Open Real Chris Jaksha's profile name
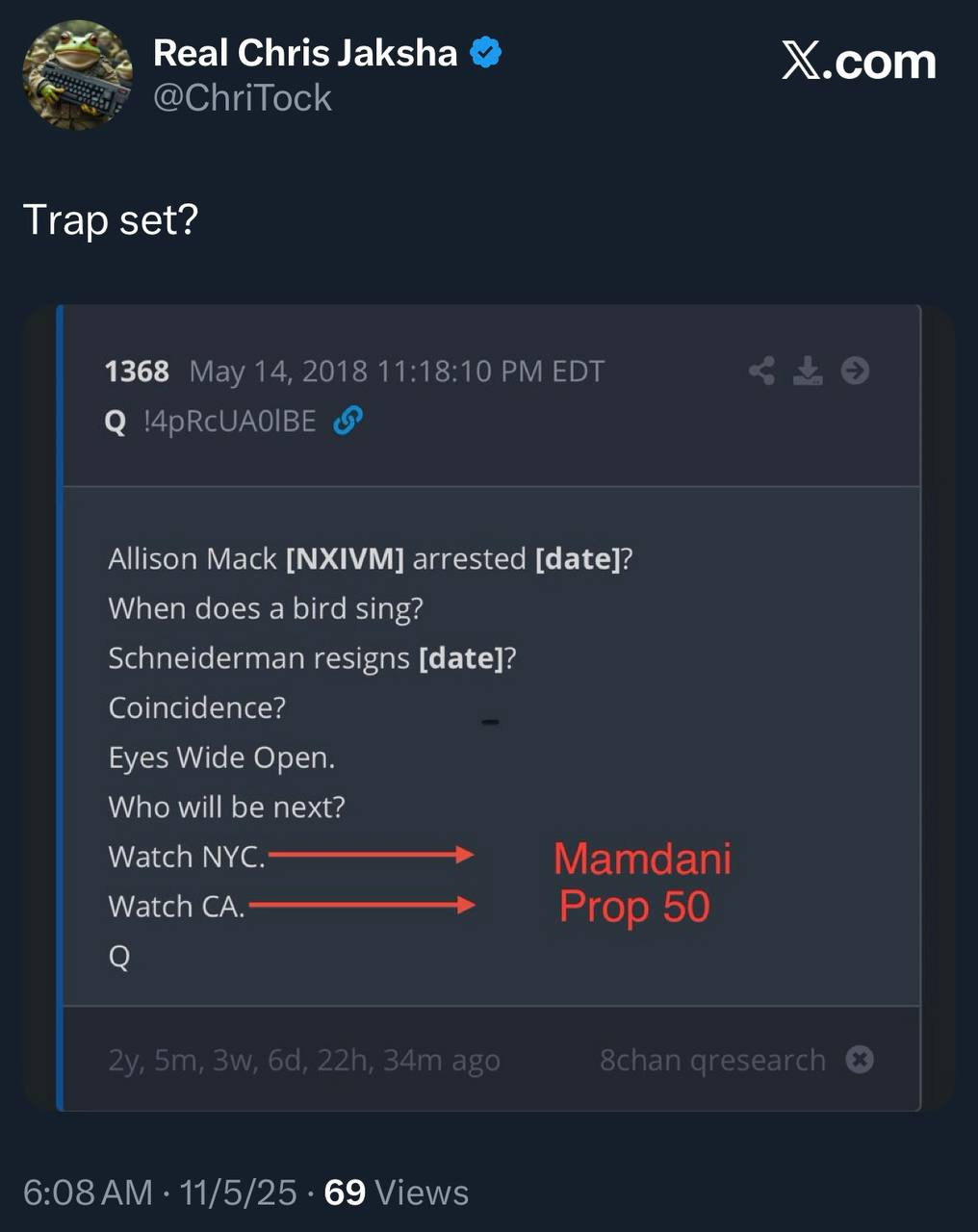The width and height of the screenshot is (978, 1232). [x=305, y=53]
